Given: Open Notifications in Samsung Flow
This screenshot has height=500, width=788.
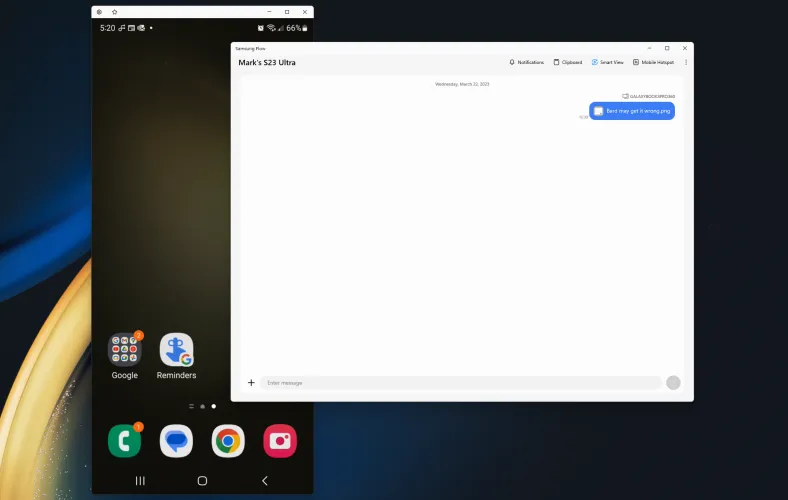Looking at the screenshot, I should pyautogui.click(x=527, y=62).
